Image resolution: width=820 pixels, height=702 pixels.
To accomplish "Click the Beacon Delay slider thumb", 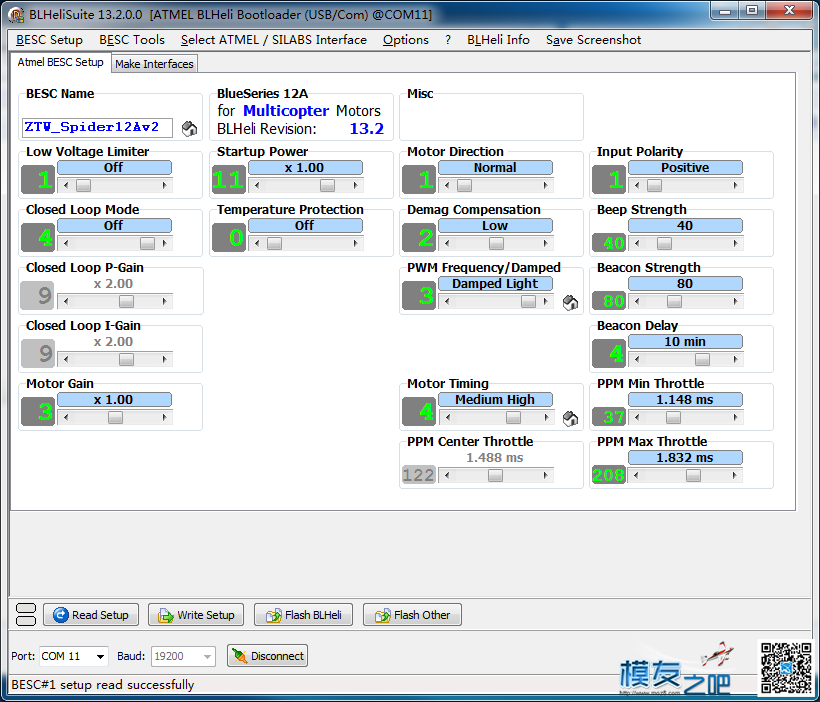I will pyautogui.click(x=702, y=359).
